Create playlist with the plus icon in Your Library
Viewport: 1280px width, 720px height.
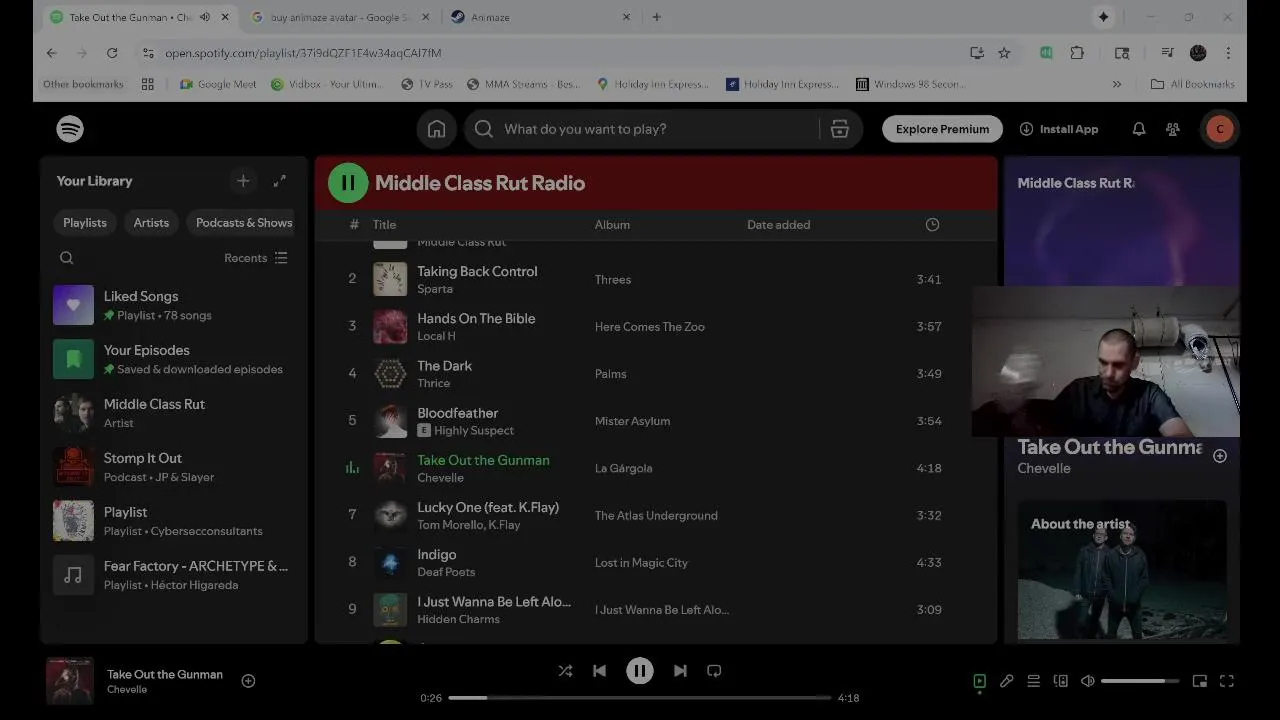point(243,181)
